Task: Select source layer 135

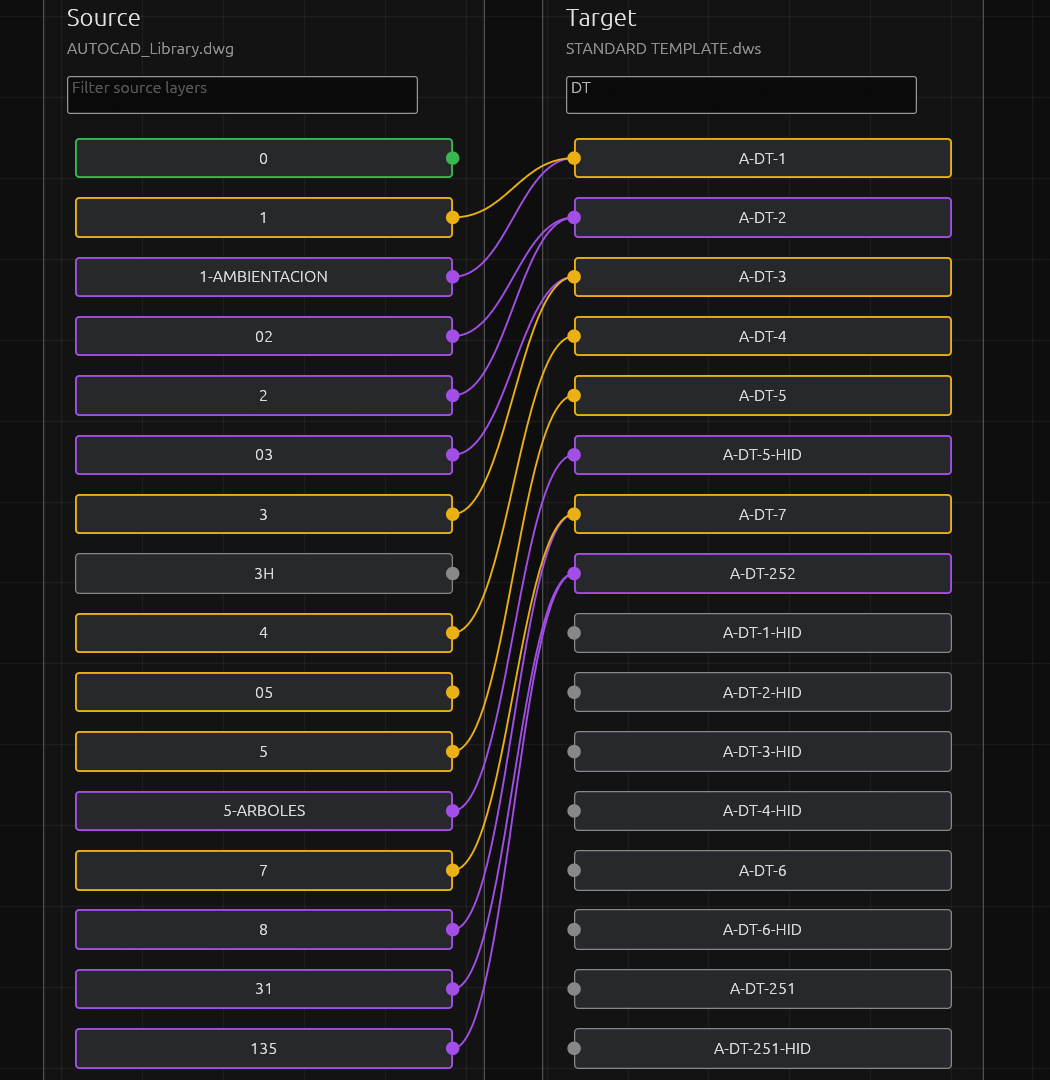Action: click(264, 1048)
